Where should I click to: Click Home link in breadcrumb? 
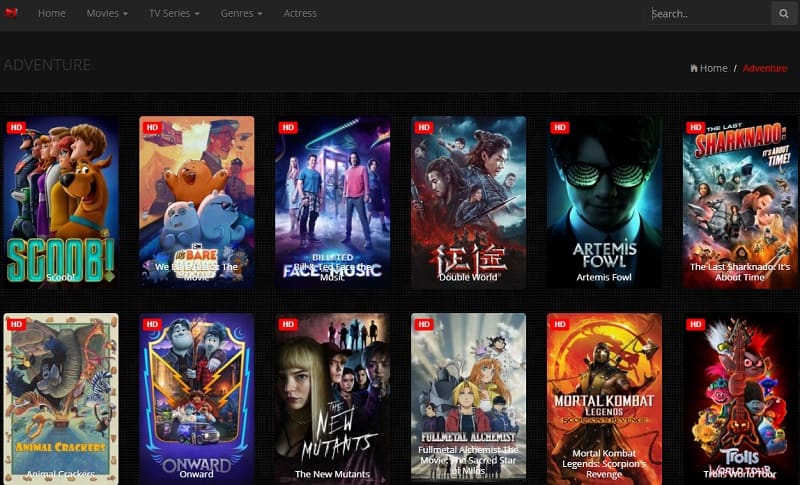click(x=713, y=68)
